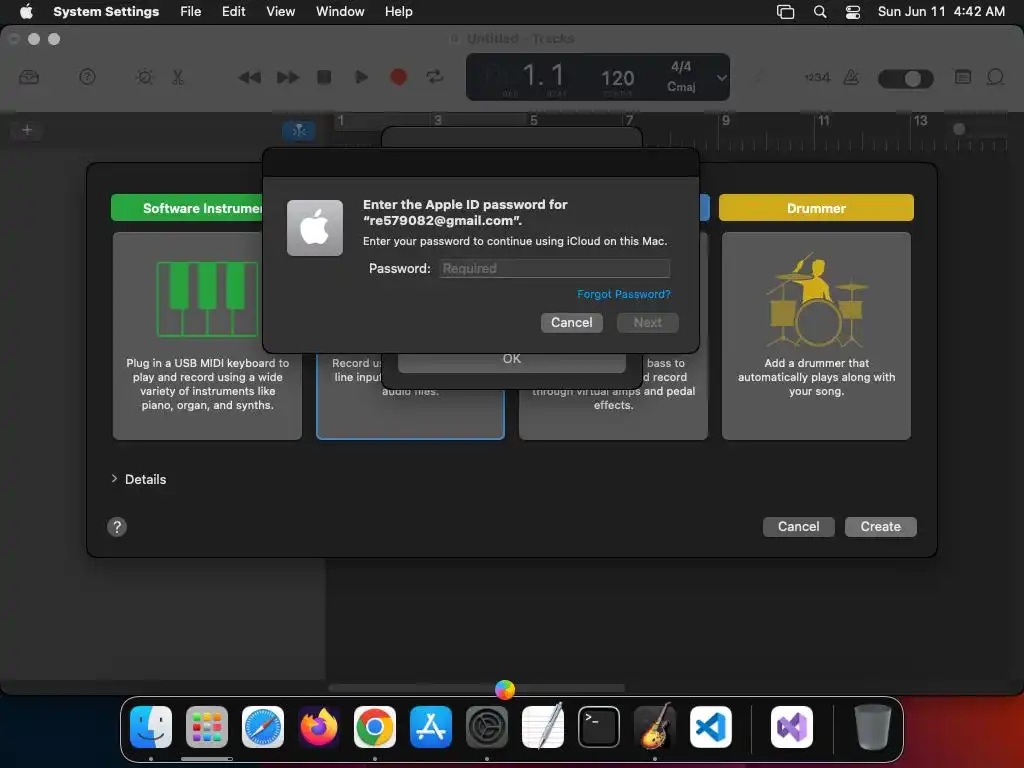Screen dimensions: 1024x768
Task: Open Finder from the Dock
Action: coord(151,727)
